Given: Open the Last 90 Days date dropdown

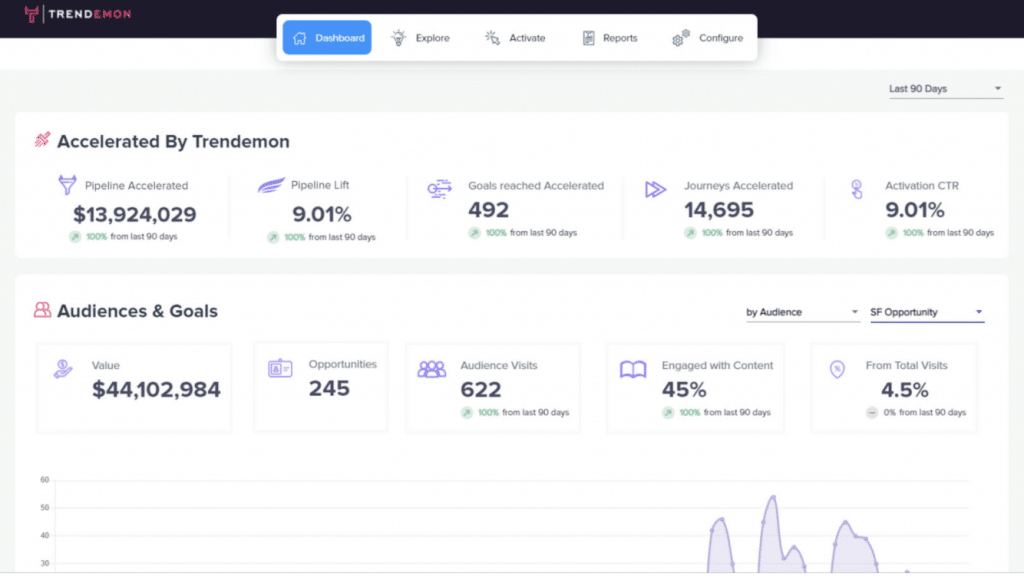Looking at the screenshot, I should click(945, 89).
